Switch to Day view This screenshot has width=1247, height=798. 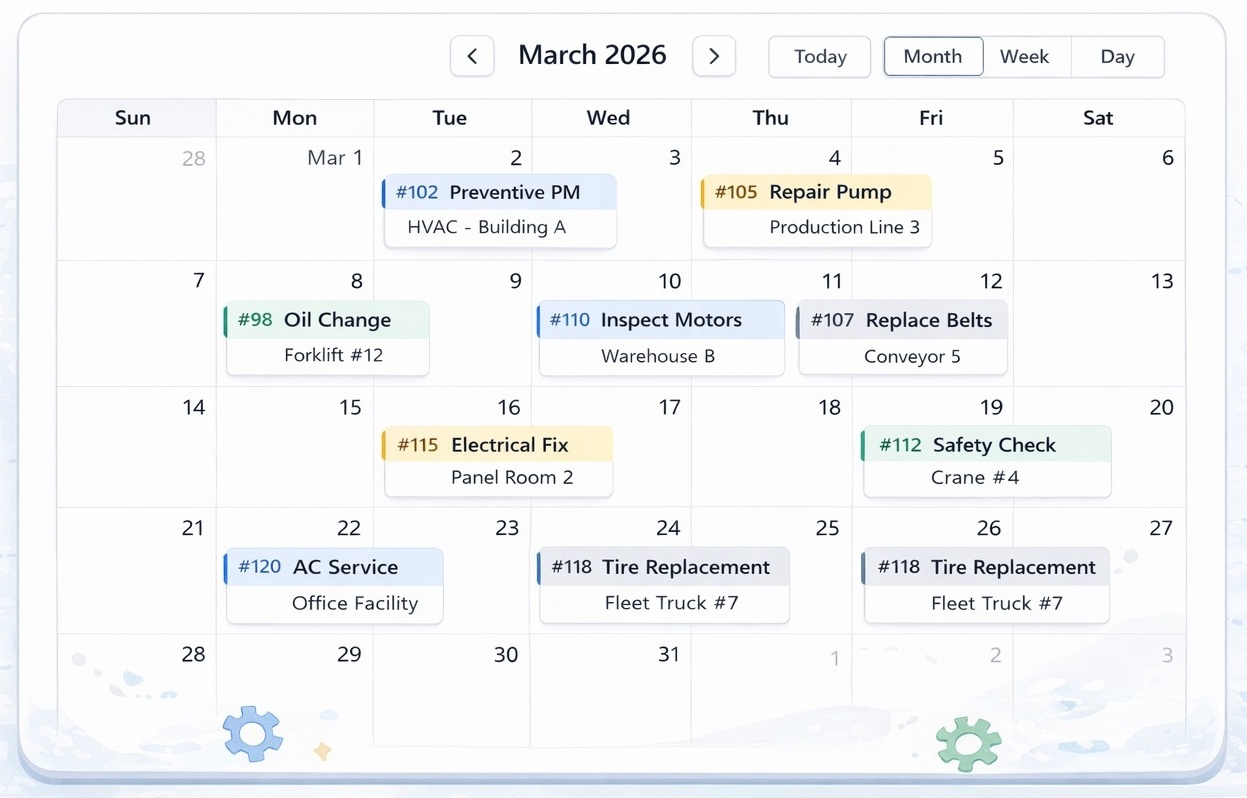[x=1117, y=57]
